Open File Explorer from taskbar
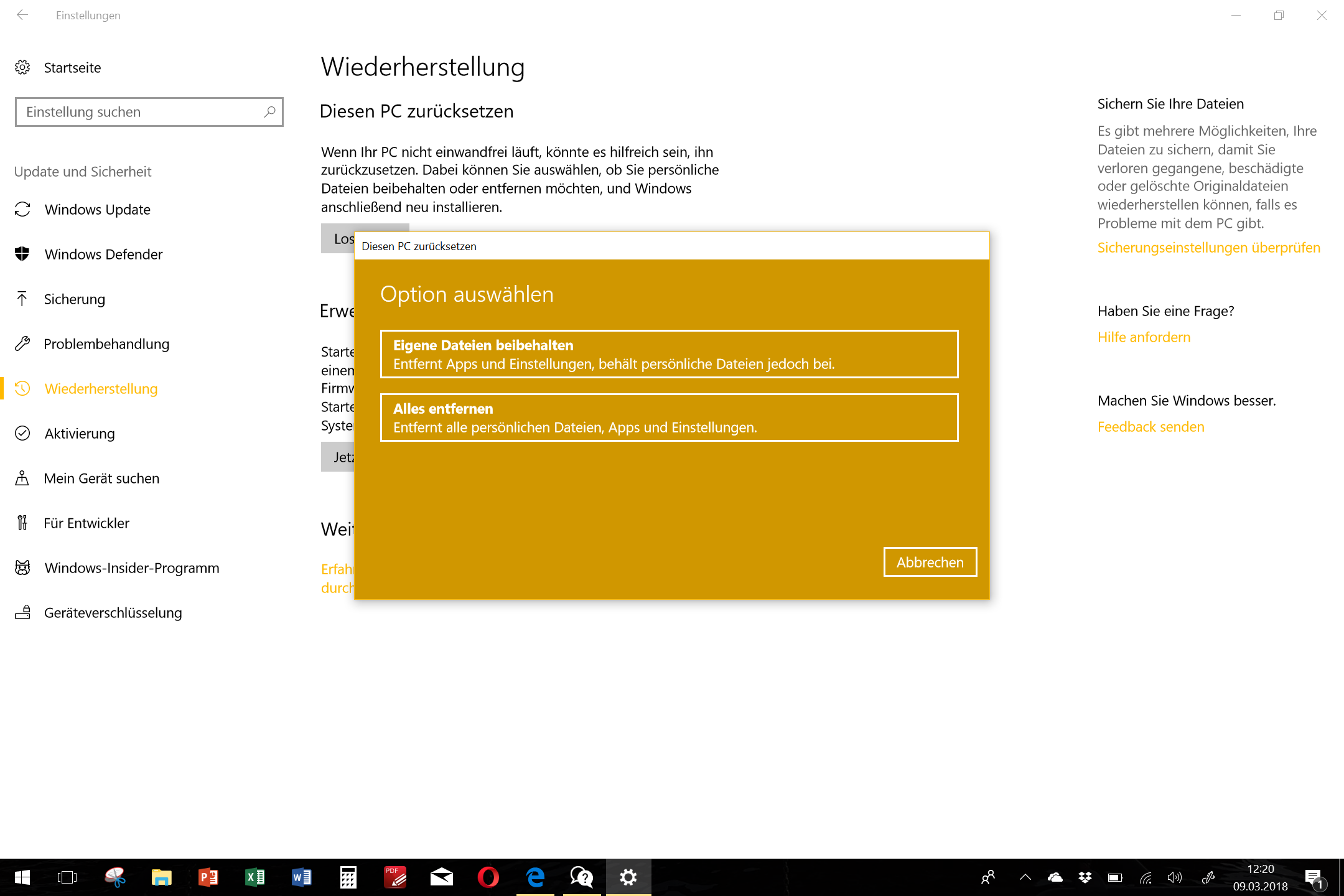The image size is (1344, 896). click(162, 877)
